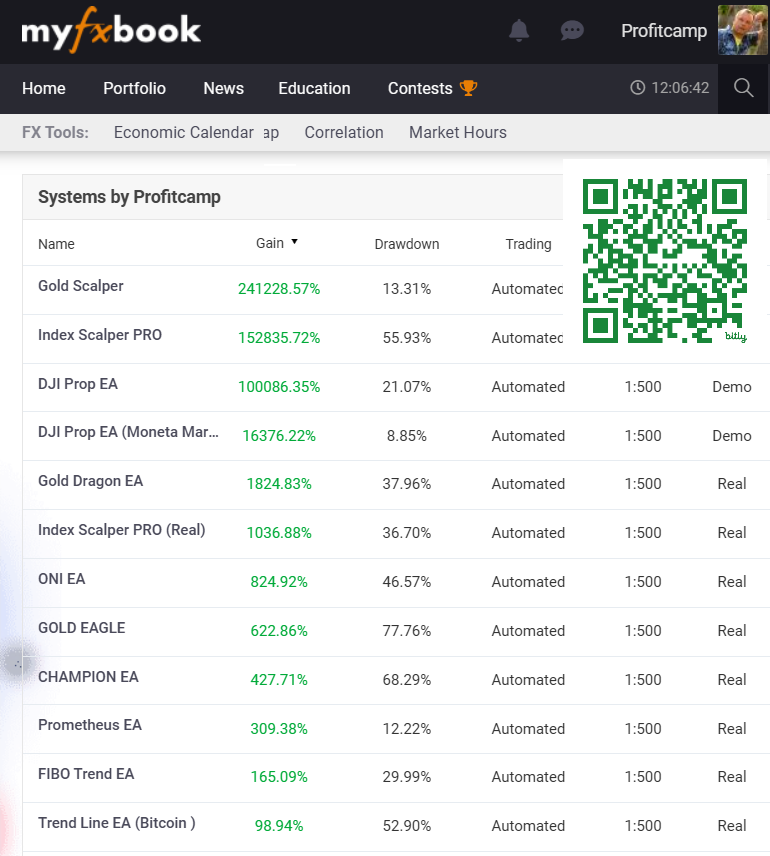Click the 16376.22% gain value
The height and width of the screenshot is (856, 770).
click(x=279, y=436)
